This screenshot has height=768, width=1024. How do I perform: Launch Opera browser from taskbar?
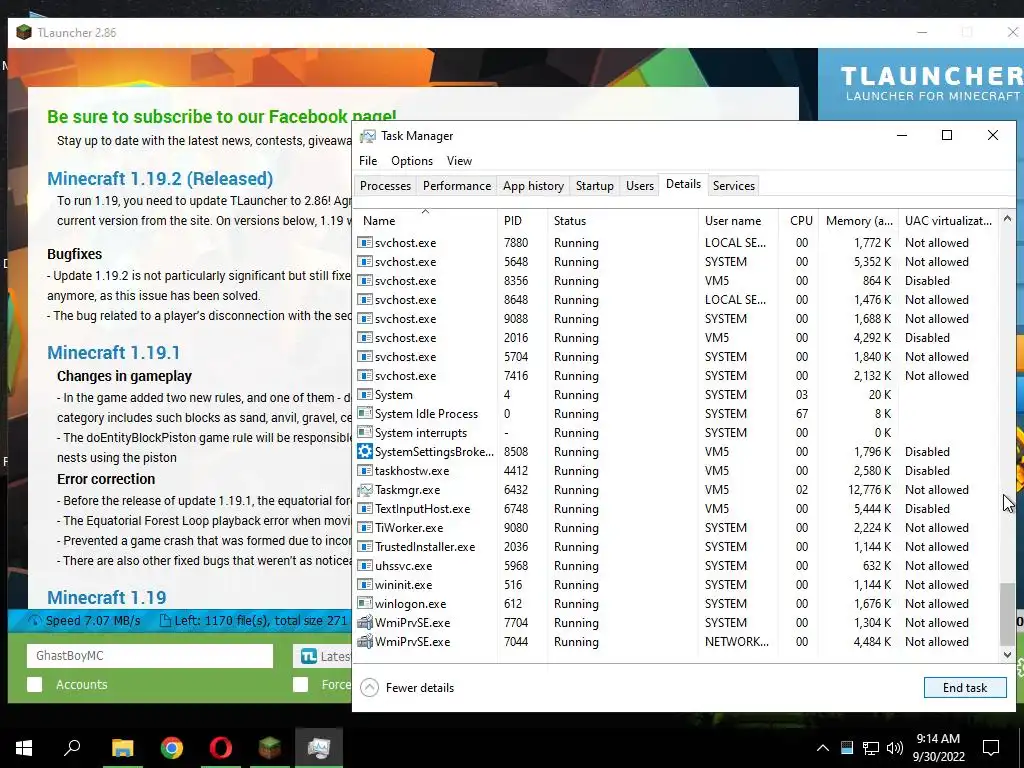(221, 748)
